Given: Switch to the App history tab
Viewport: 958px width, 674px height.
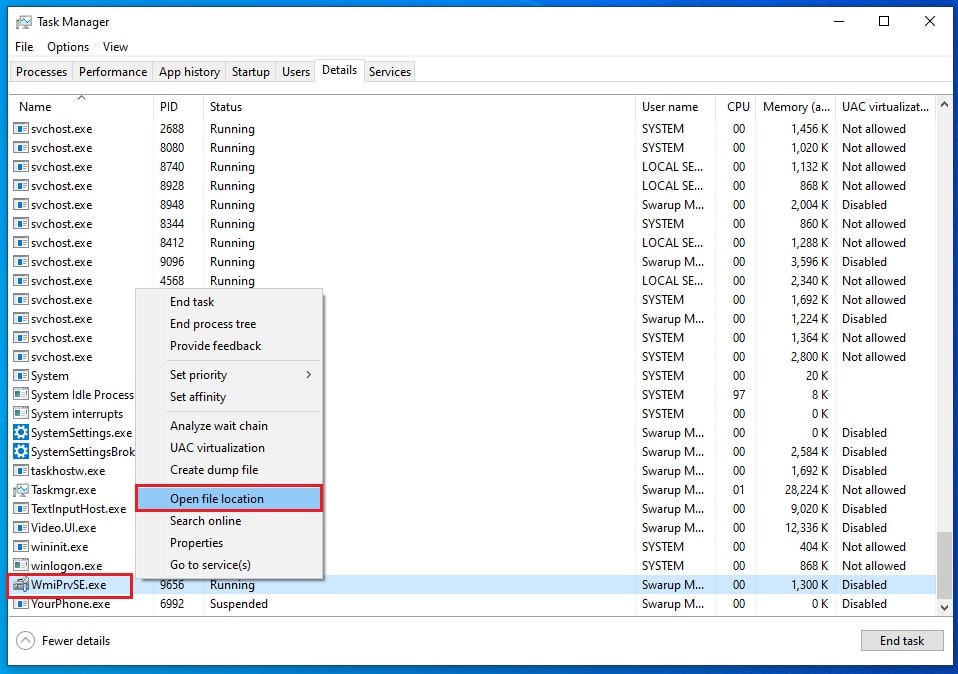Looking at the screenshot, I should pyautogui.click(x=189, y=71).
